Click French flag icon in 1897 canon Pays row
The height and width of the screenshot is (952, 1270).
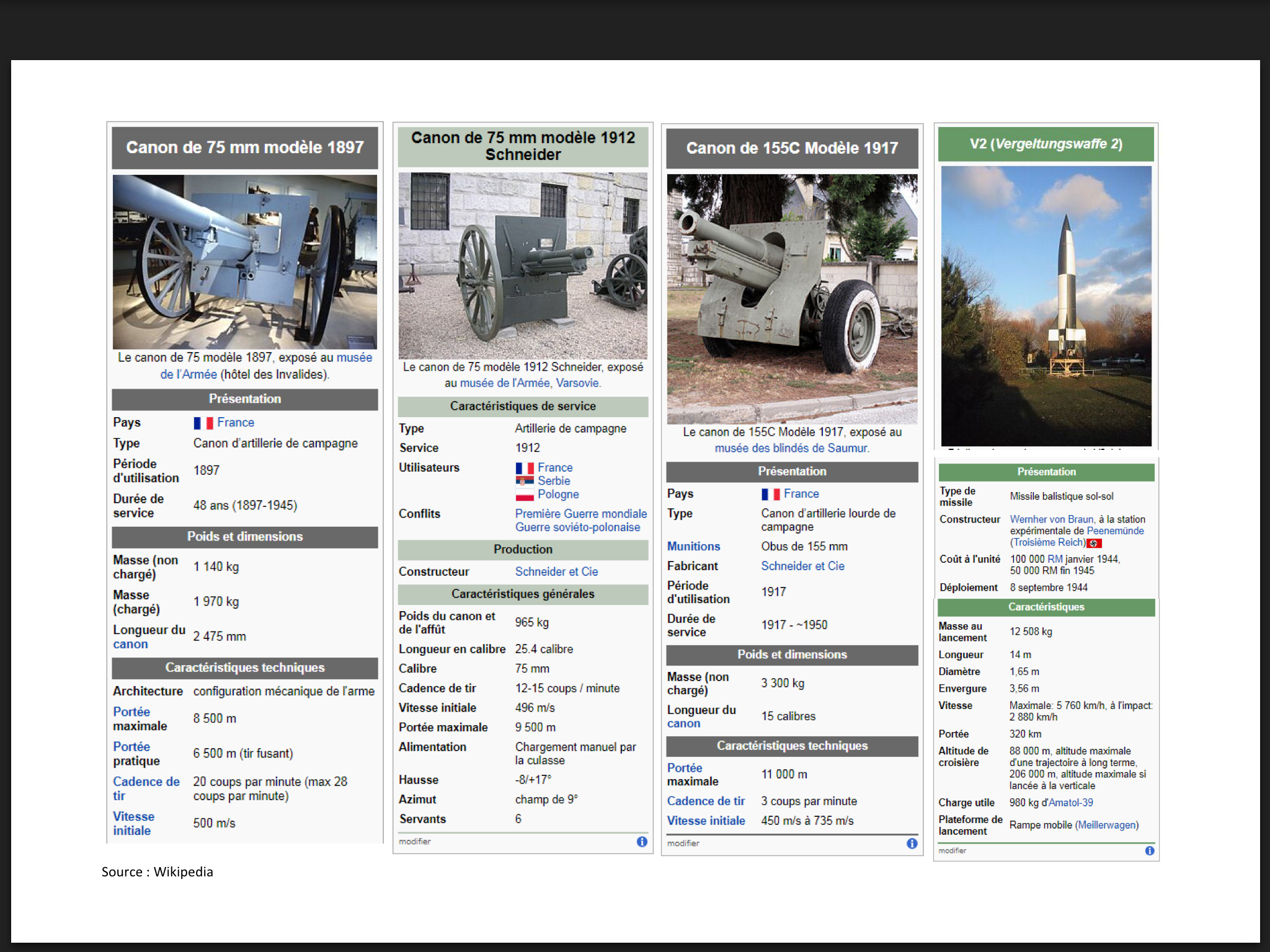(x=203, y=423)
